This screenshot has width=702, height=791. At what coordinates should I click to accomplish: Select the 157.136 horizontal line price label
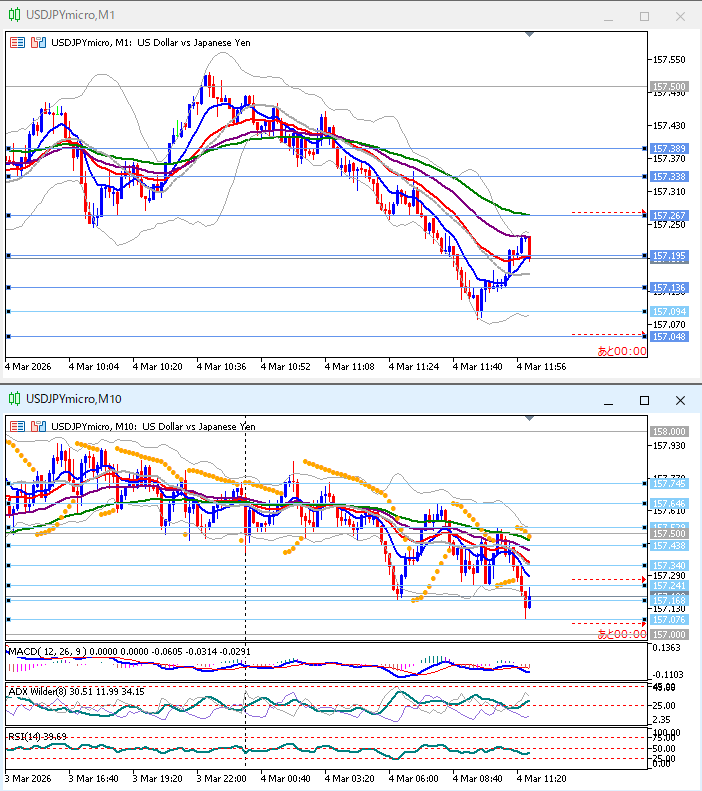click(x=668, y=288)
